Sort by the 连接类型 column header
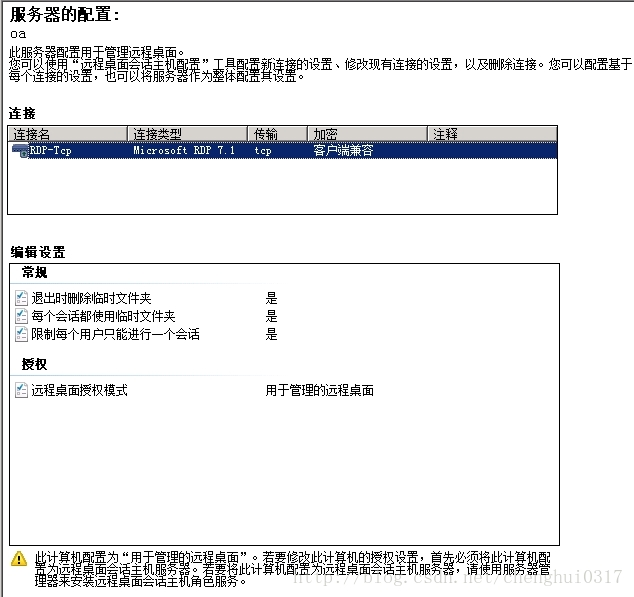The image size is (634, 597). click(187, 133)
